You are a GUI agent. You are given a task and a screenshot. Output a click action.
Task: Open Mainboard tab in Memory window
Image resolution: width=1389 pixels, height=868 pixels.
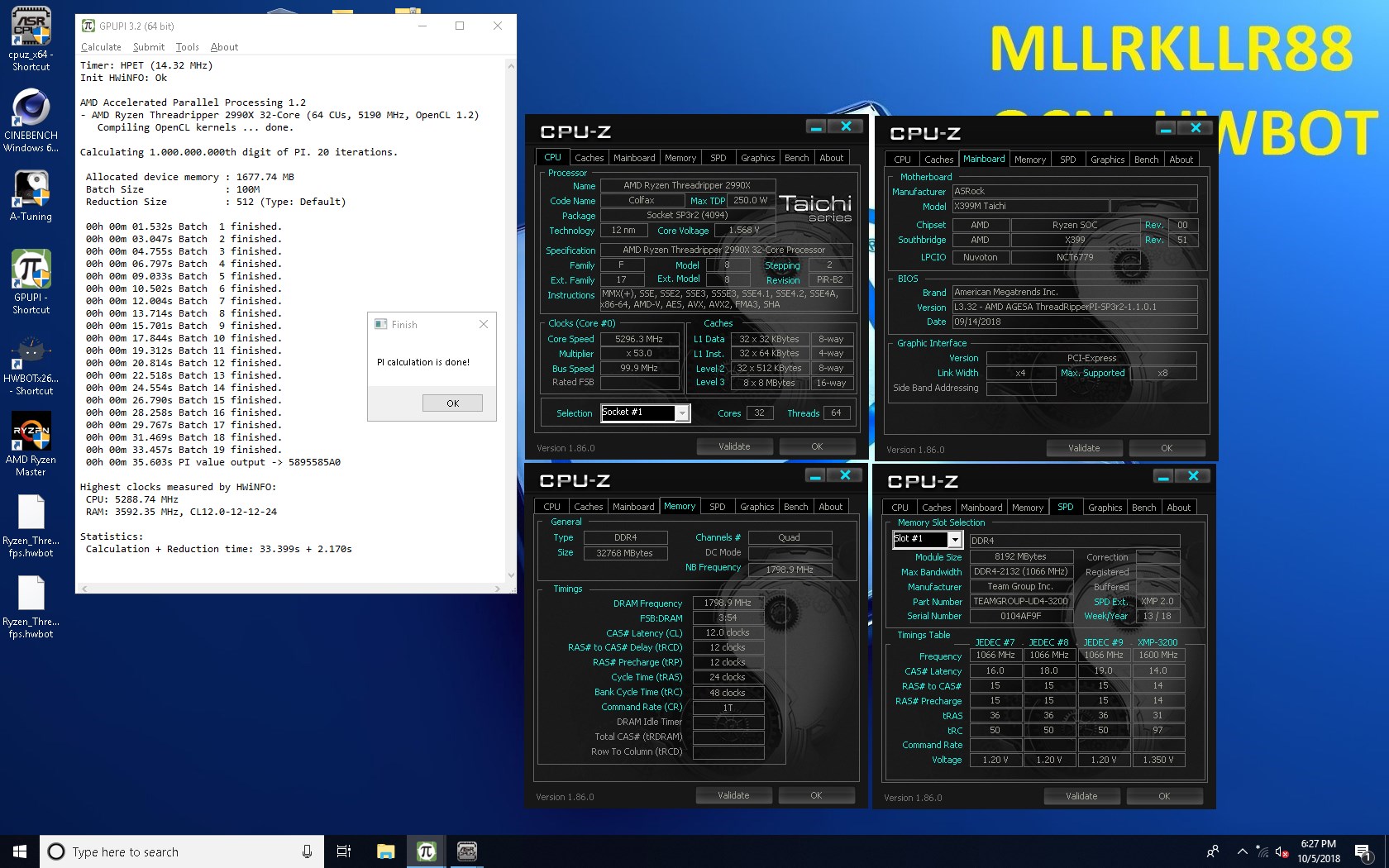click(x=633, y=507)
